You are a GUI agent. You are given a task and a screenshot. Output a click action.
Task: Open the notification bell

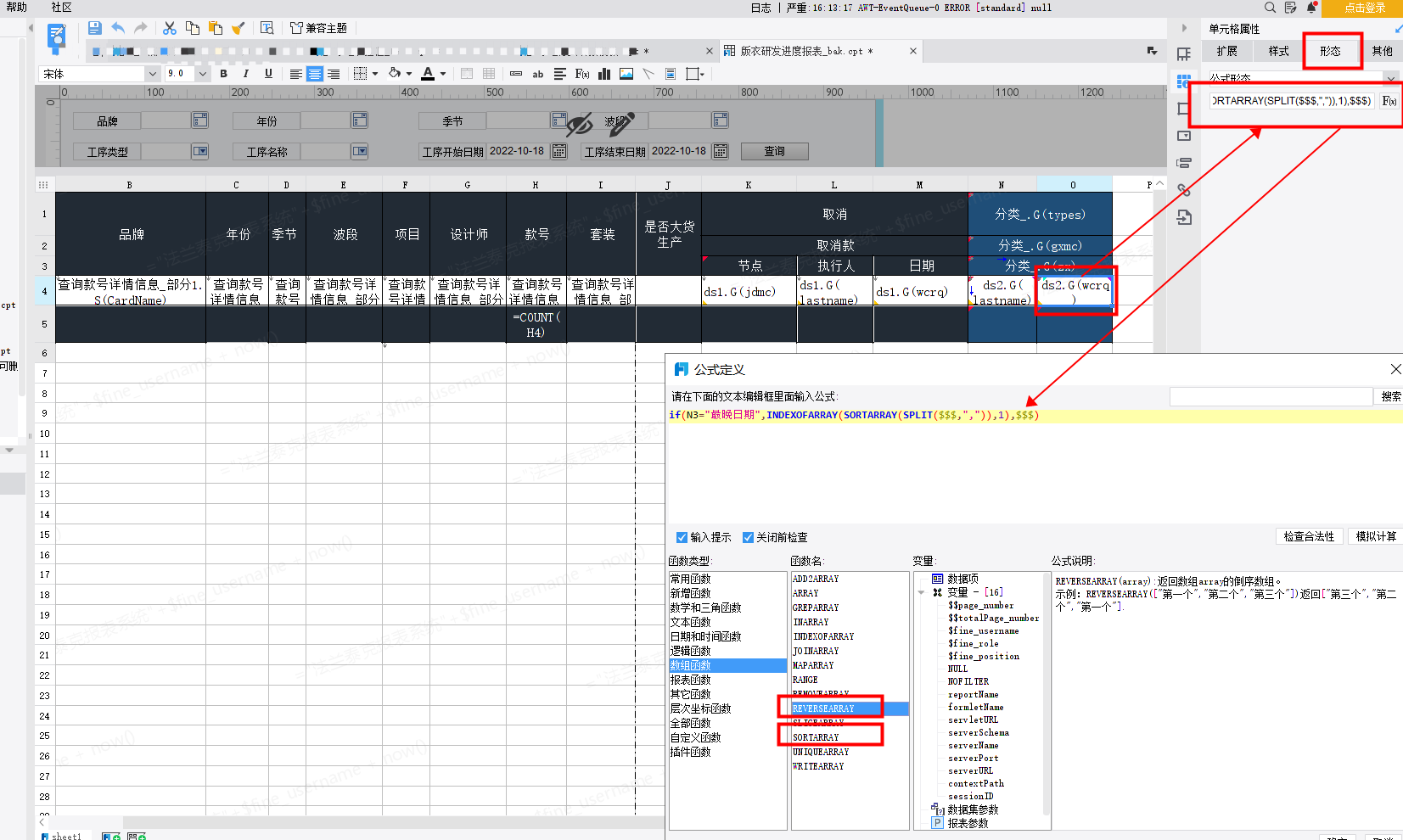(1311, 8)
